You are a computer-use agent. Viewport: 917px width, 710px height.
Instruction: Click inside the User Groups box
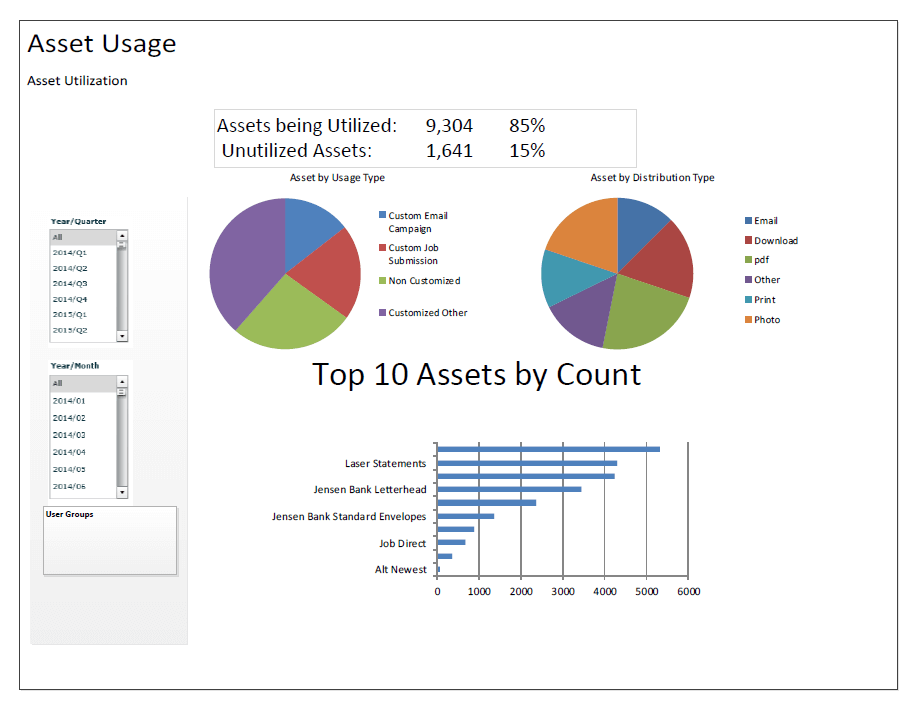click(x=110, y=540)
